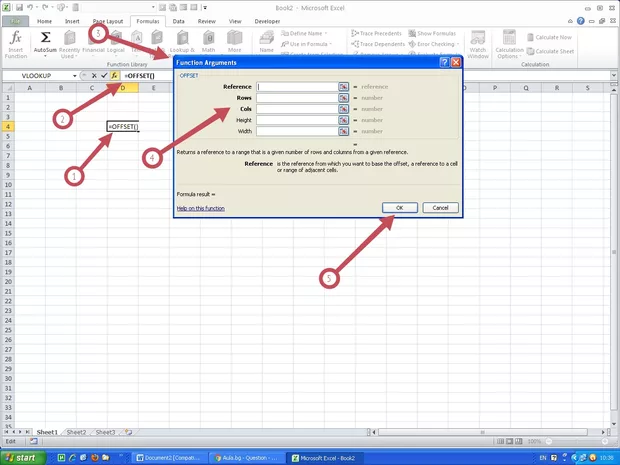The image size is (620, 465).
Task: Switch to Document2 taskbar window
Action: [168, 458]
